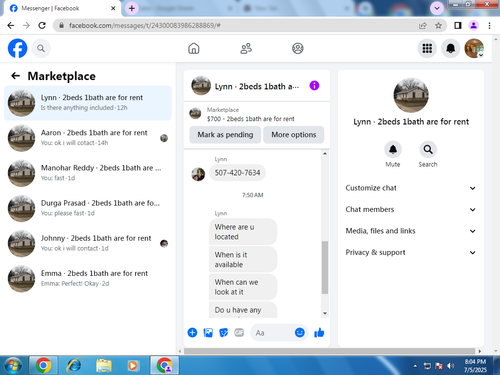Click the More options button
The width and height of the screenshot is (500, 375).
pyautogui.click(x=294, y=135)
